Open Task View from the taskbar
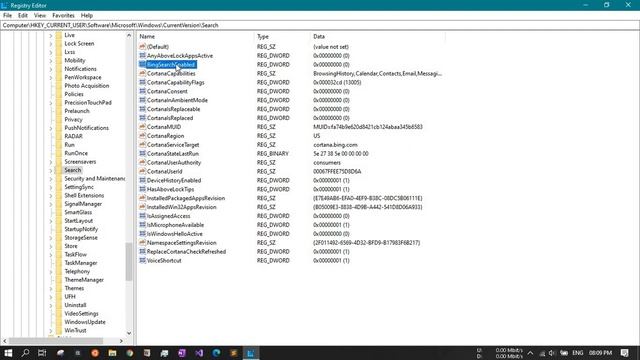This screenshot has width=640, height=360. (x=42, y=353)
